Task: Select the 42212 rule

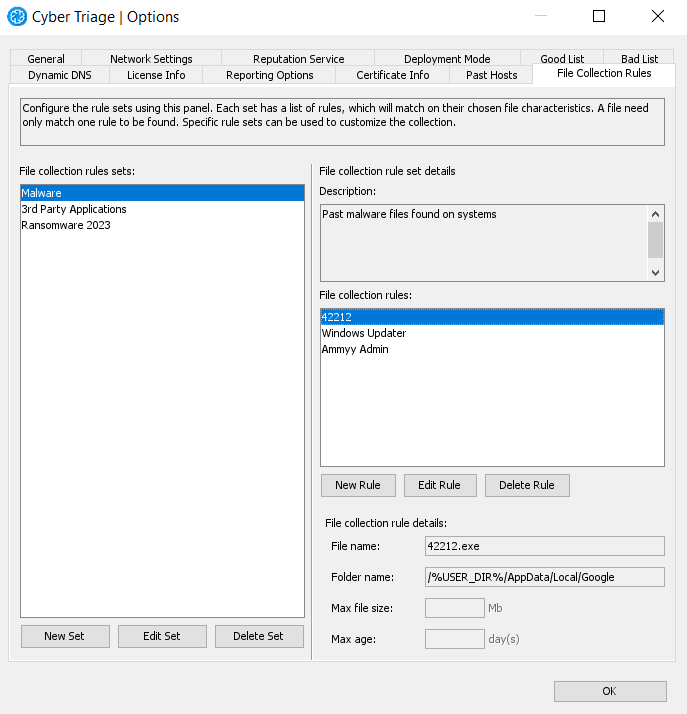Action: pos(492,317)
